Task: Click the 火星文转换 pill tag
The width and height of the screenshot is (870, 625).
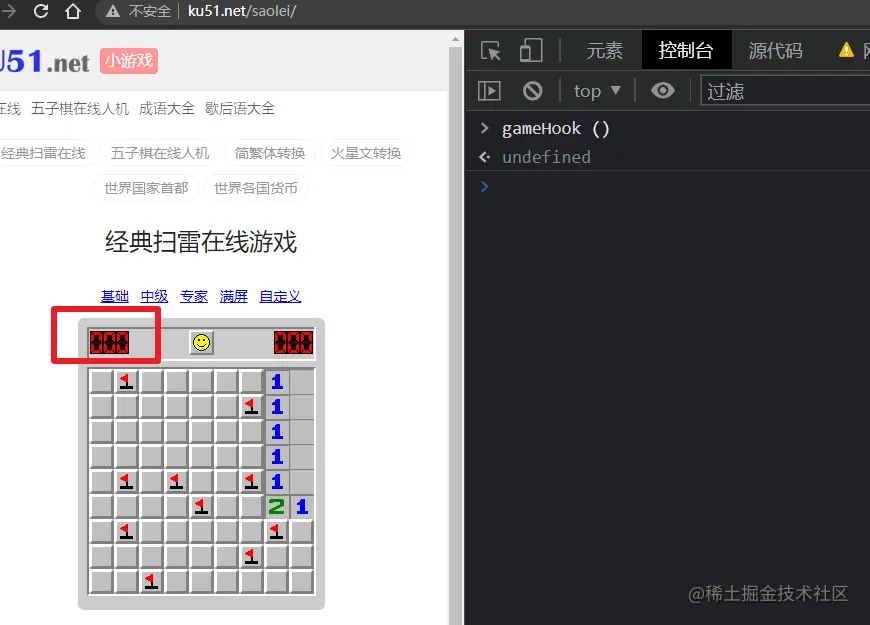Action: point(366,153)
